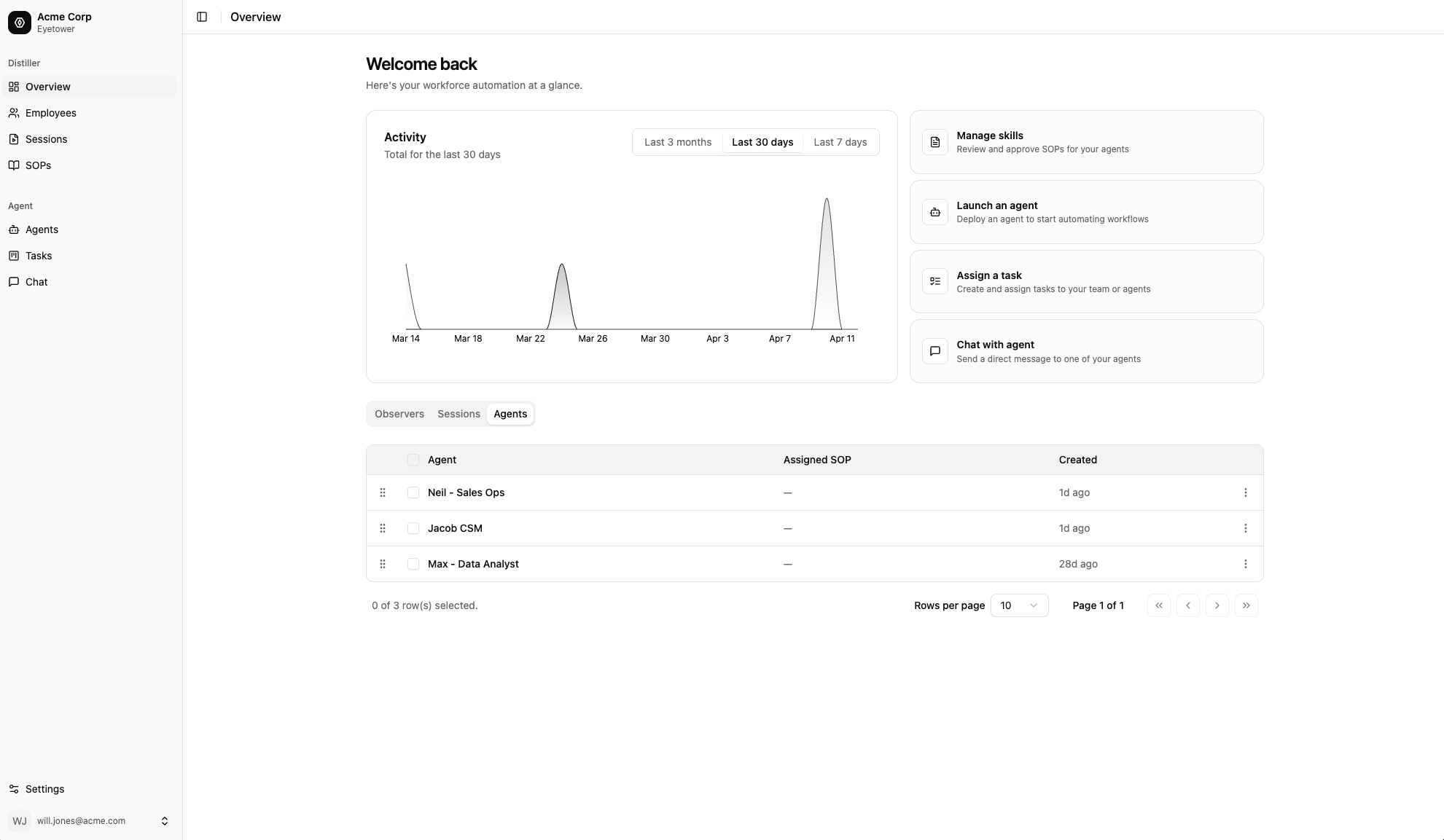Image resolution: width=1444 pixels, height=840 pixels.
Task: Toggle the sidebar panel icon
Action: [x=202, y=17]
